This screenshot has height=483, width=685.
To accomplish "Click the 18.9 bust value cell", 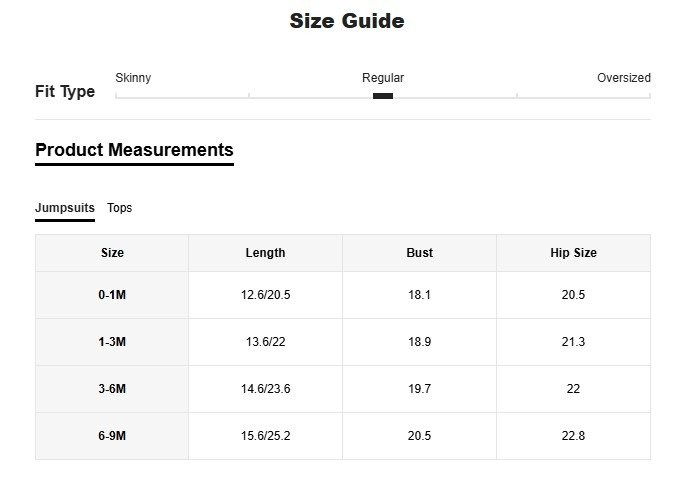I will click(x=420, y=342).
